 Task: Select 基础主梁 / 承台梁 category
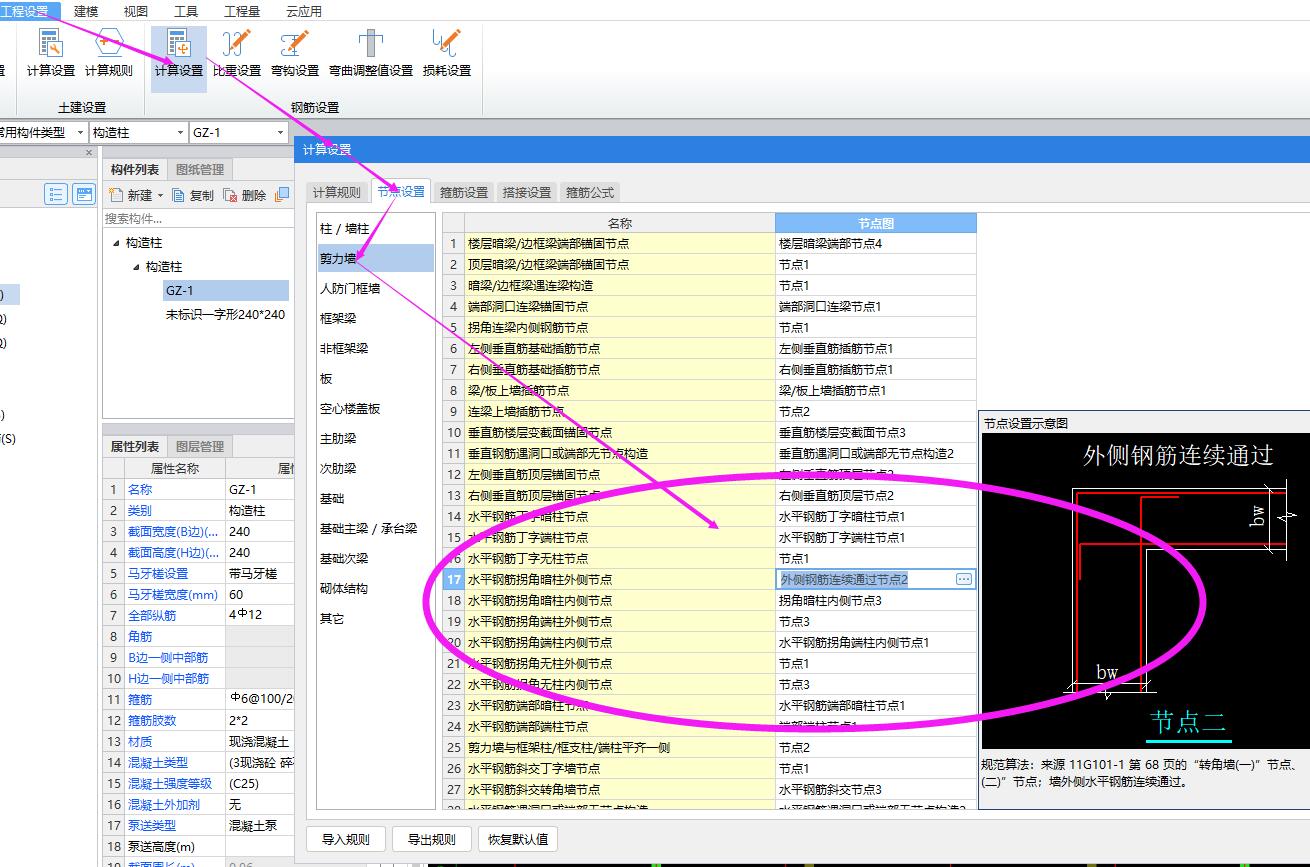coord(376,528)
